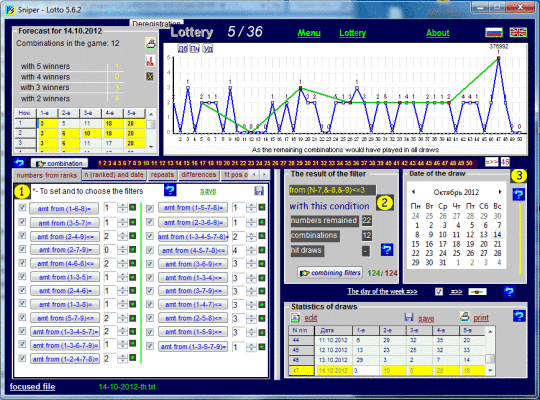
Task: Click the scrollbar thumb of the forecast table
Action: (x=151, y=124)
